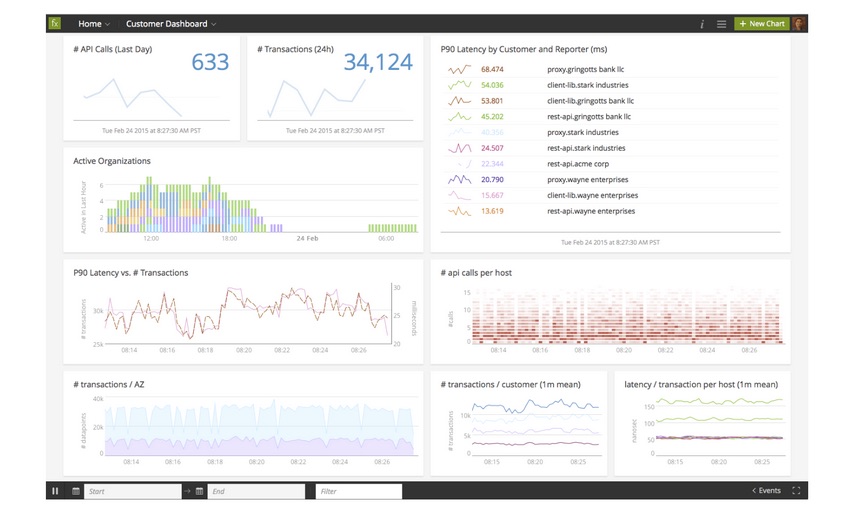848x516 pixels.
Task: Click the user avatar thumbnail
Action: point(799,23)
